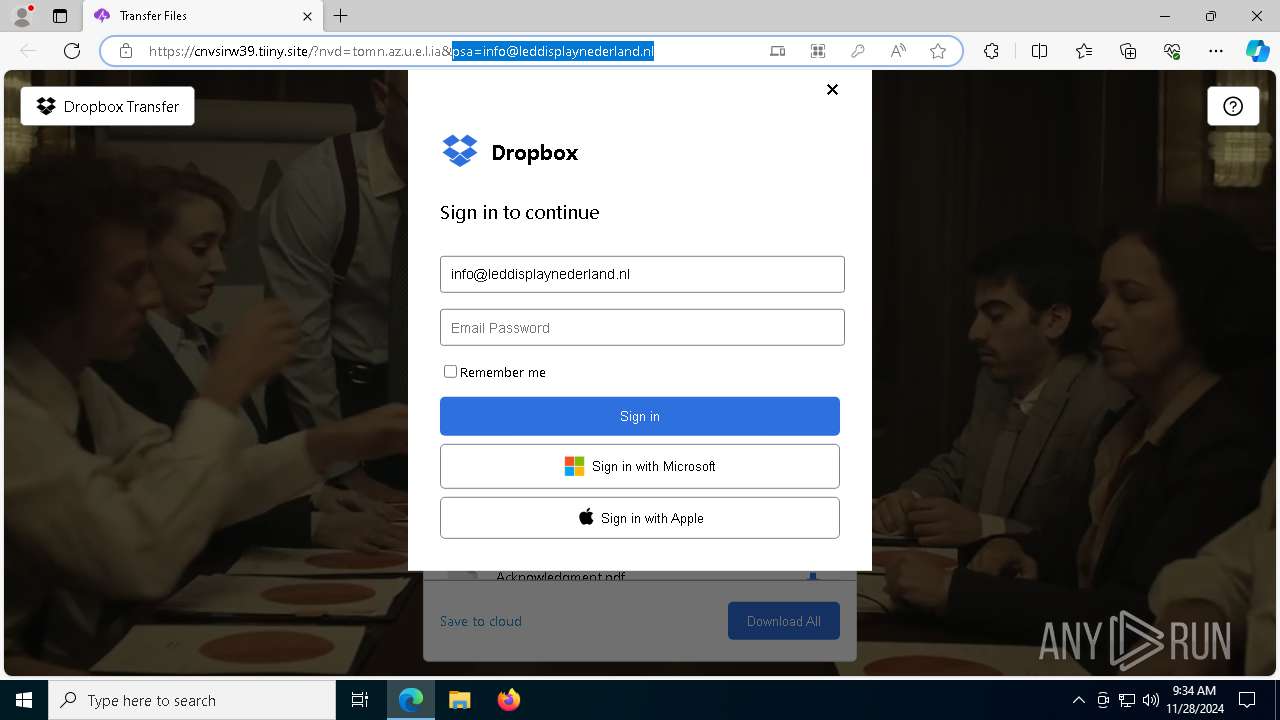Click the address bar URL
The image size is (1280, 720).
(401, 51)
